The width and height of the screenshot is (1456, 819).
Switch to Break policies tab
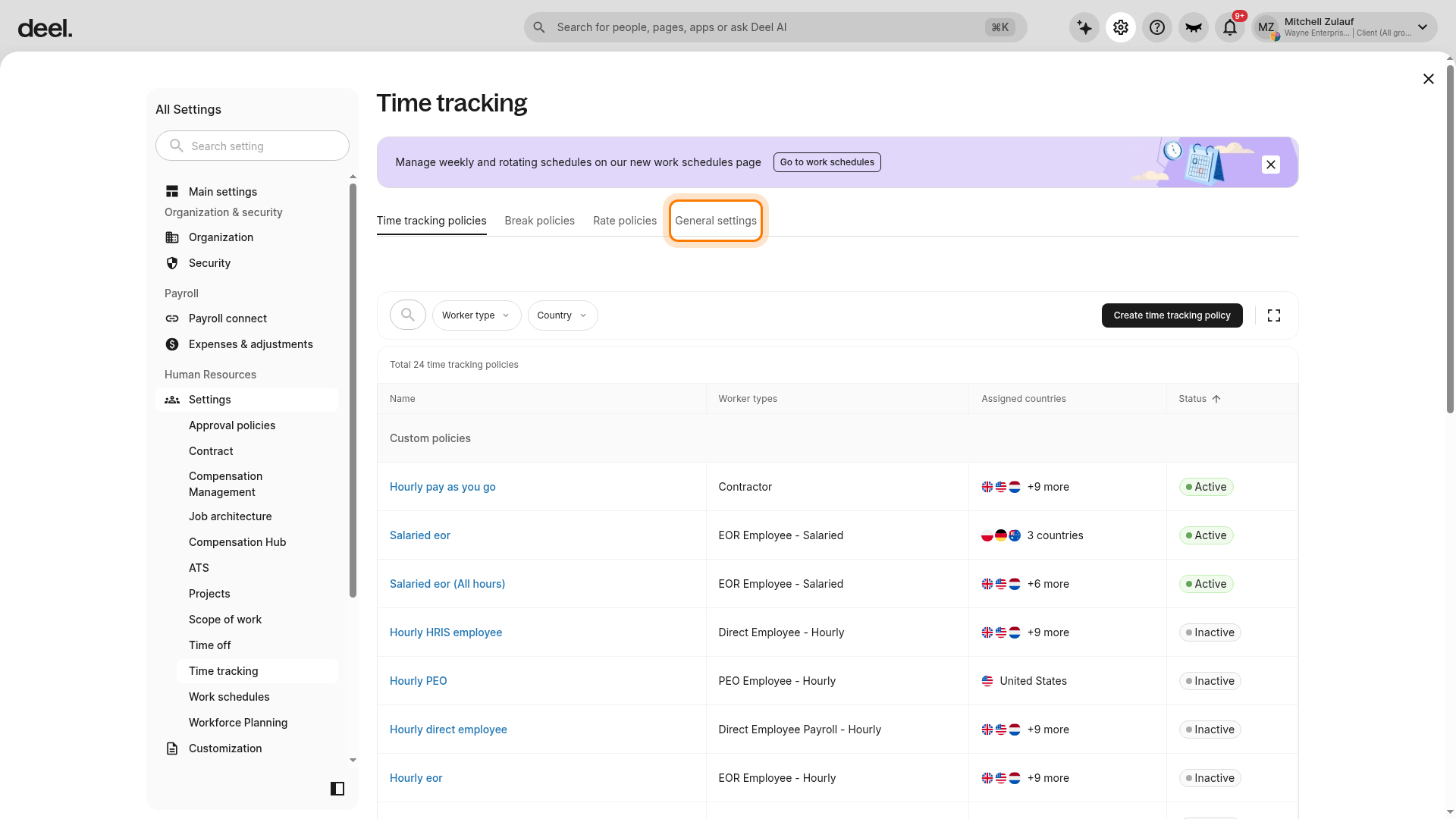click(540, 221)
